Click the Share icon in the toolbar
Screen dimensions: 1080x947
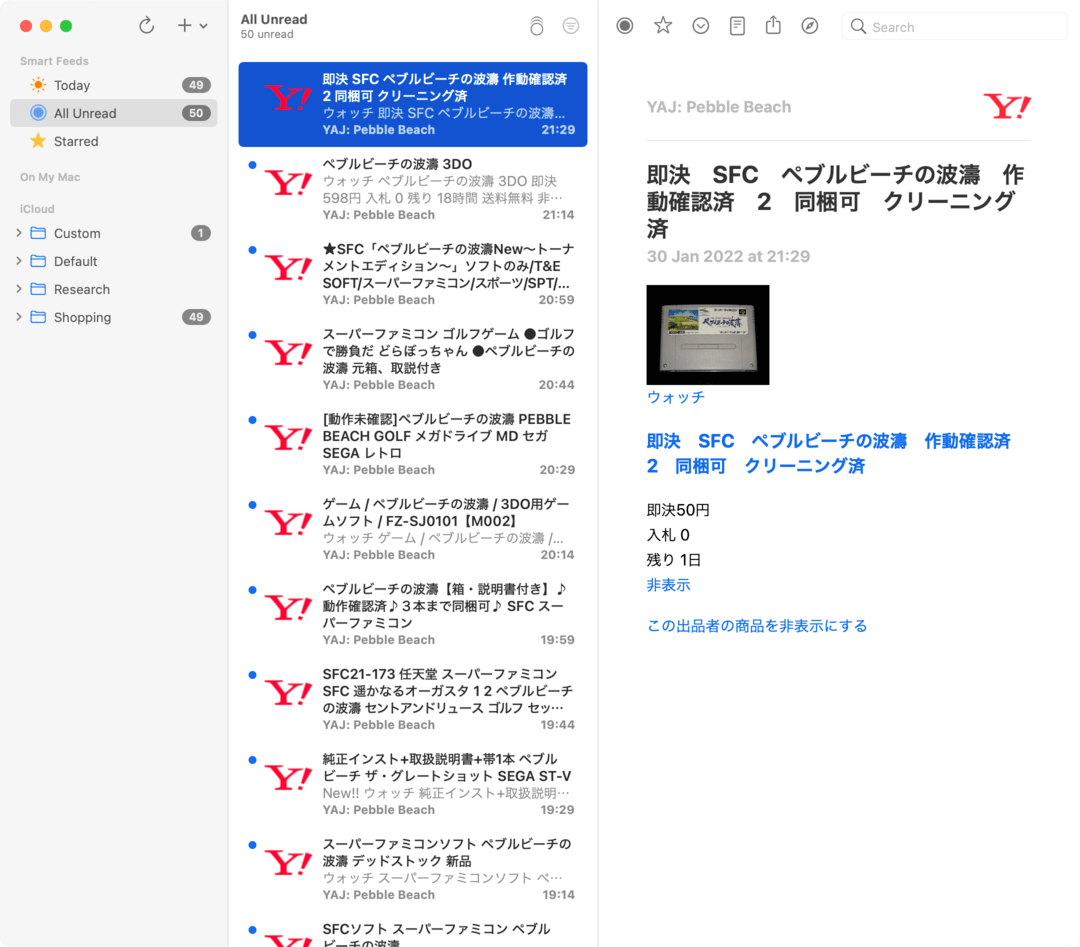(773, 26)
